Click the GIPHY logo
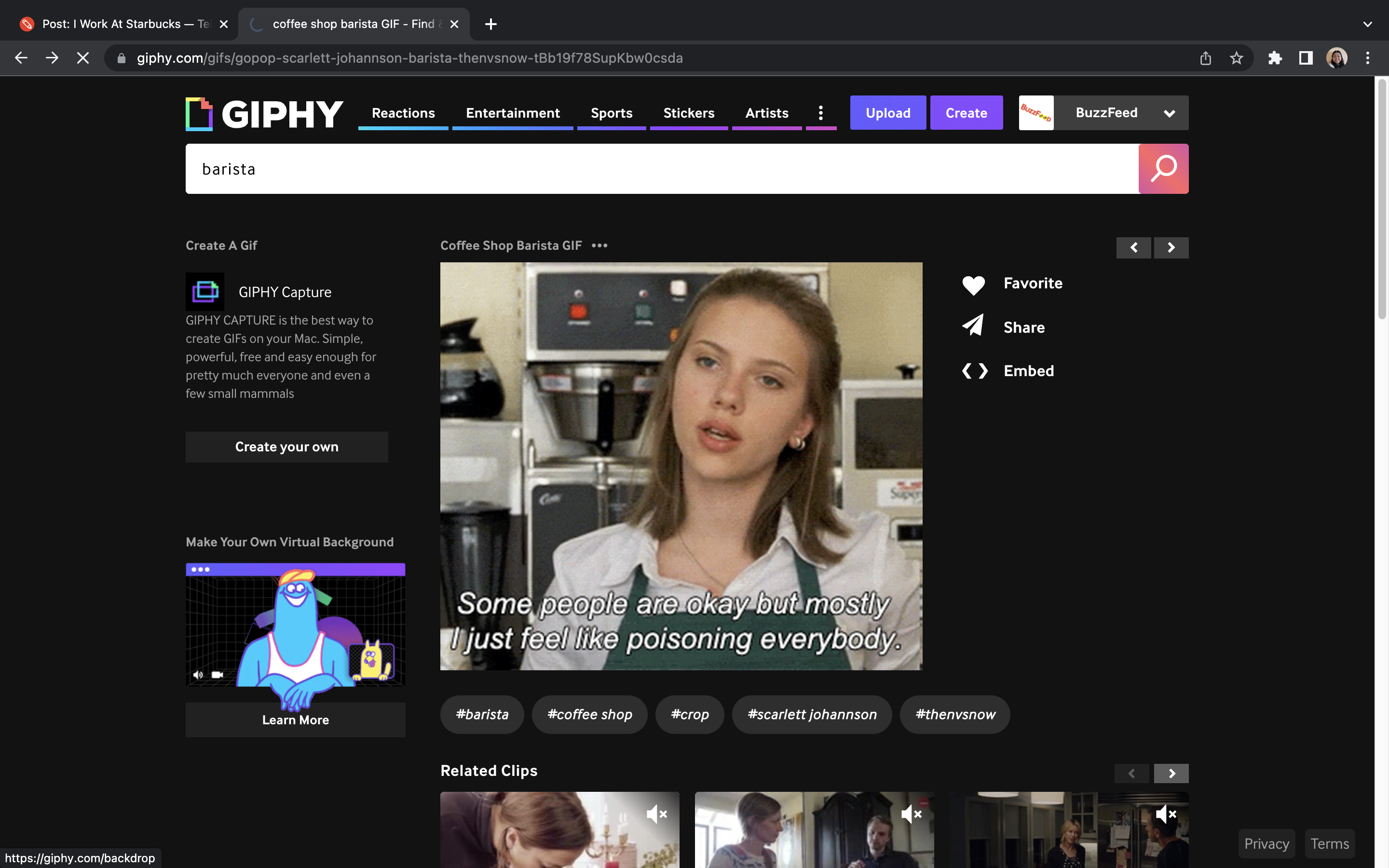The image size is (1389, 868). pos(264,114)
